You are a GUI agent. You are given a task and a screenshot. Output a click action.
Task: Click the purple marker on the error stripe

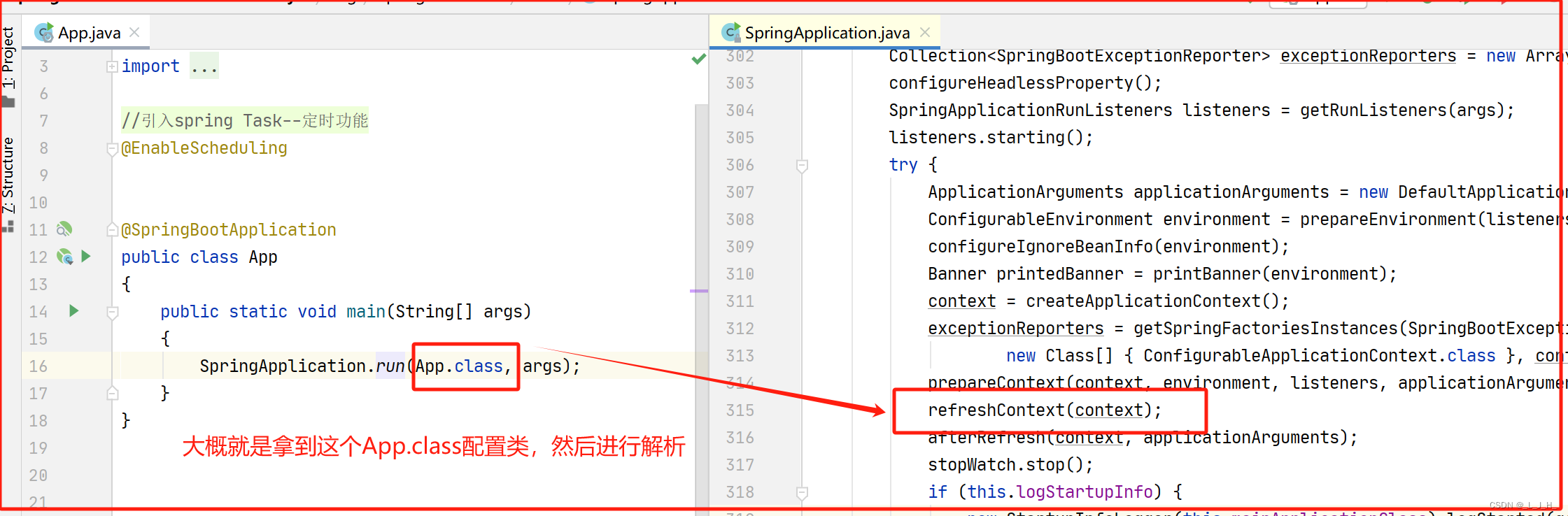(699, 291)
